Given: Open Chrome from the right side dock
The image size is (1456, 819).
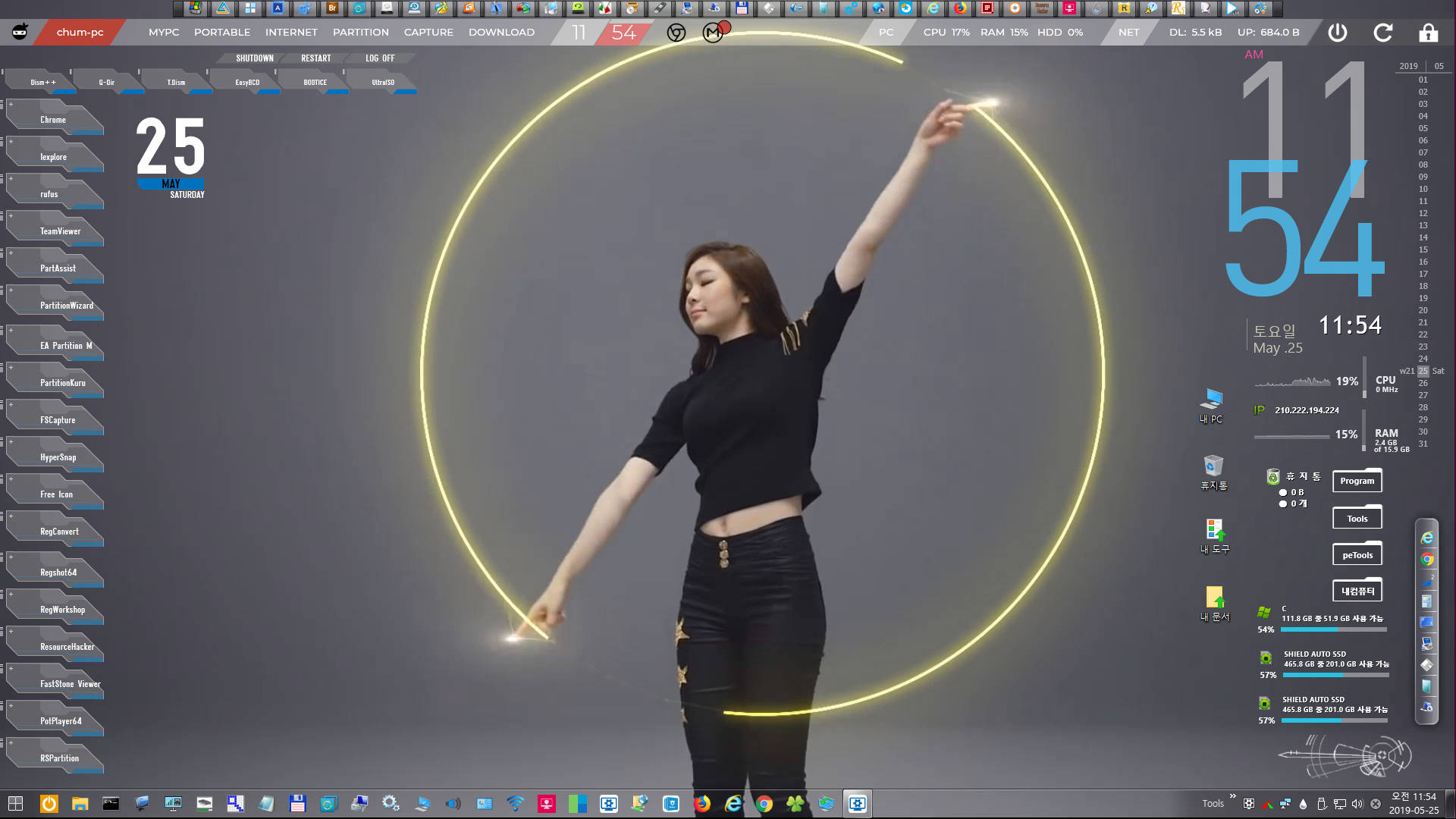Looking at the screenshot, I should (x=1426, y=559).
